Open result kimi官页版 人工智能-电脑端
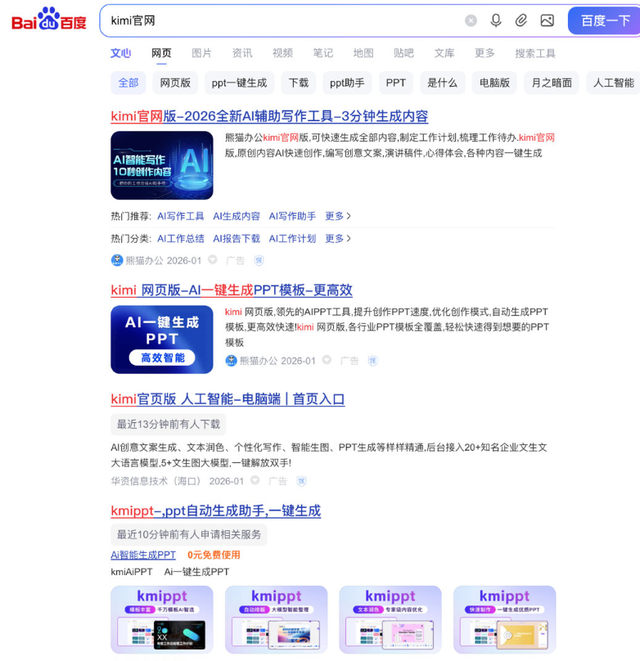The image size is (640, 661). (x=228, y=399)
